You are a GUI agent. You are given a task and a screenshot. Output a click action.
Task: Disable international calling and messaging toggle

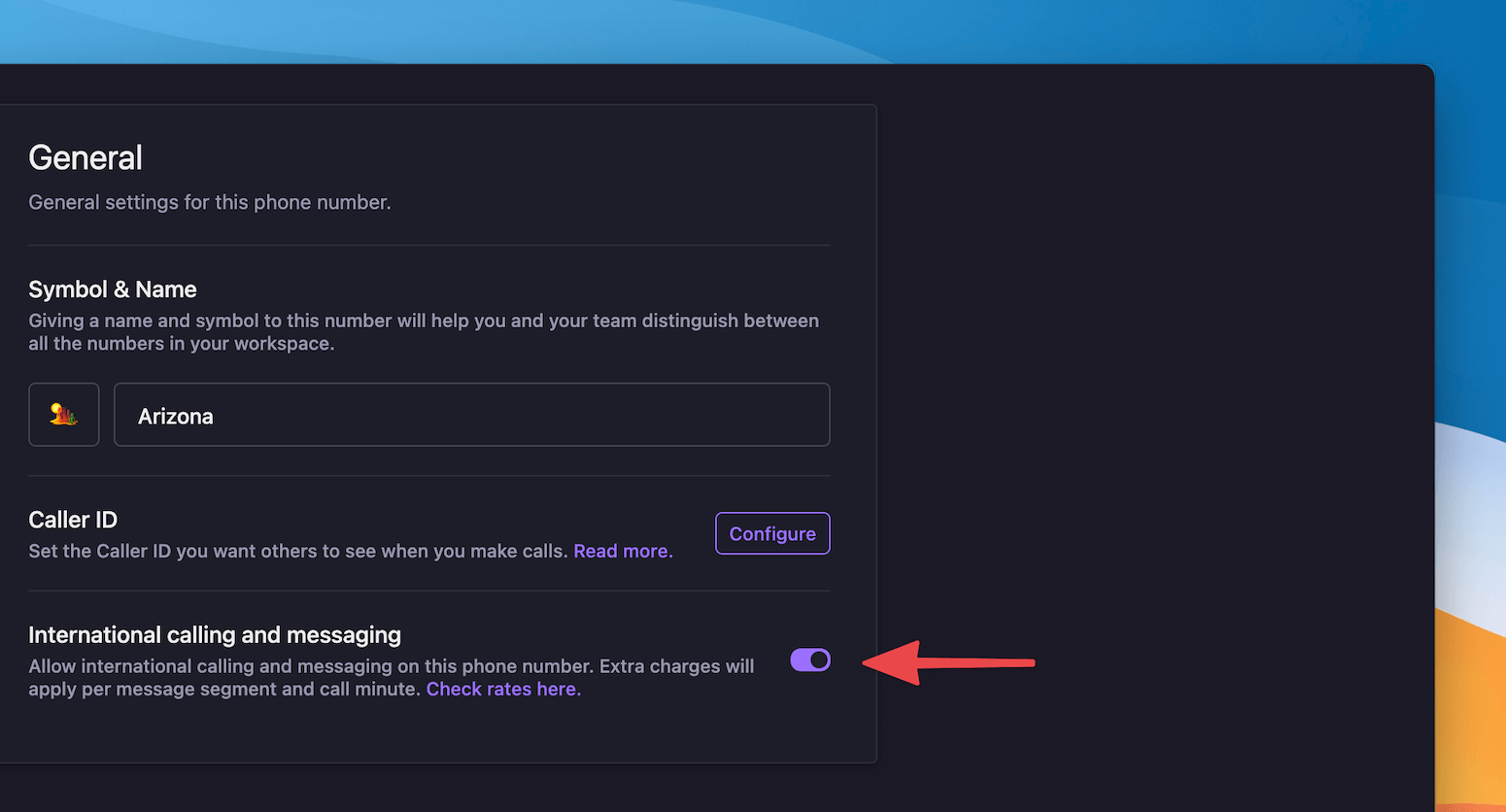tap(810, 660)
